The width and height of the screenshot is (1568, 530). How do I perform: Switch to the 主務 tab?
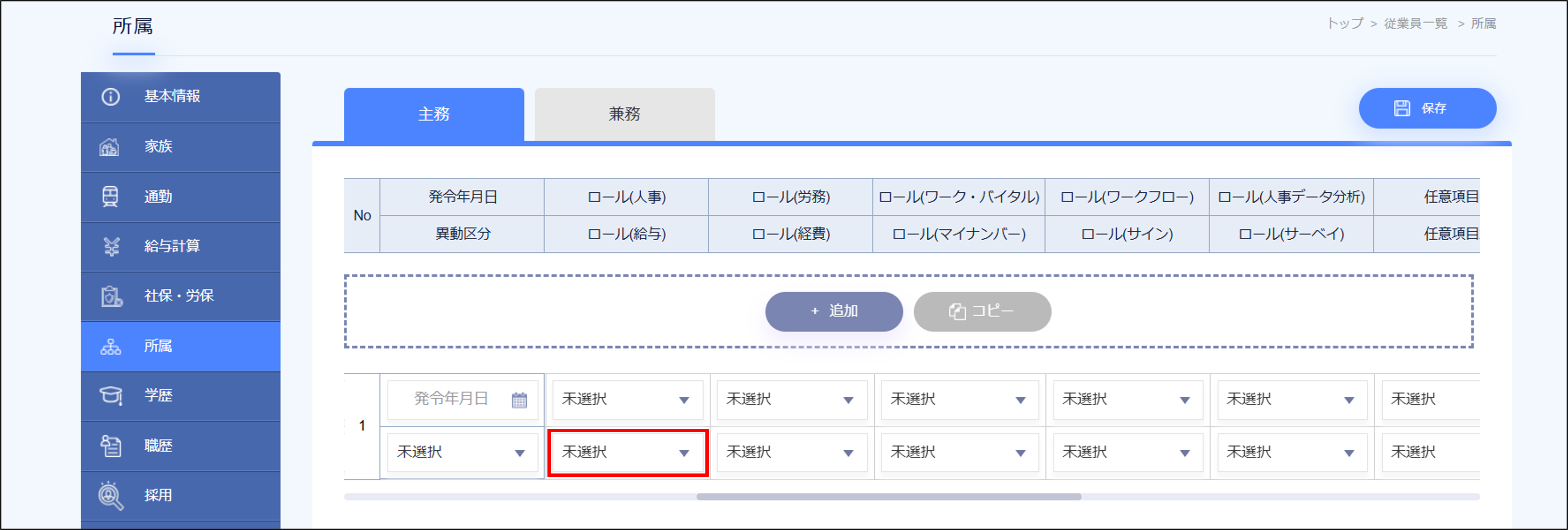tap(434, 114)
